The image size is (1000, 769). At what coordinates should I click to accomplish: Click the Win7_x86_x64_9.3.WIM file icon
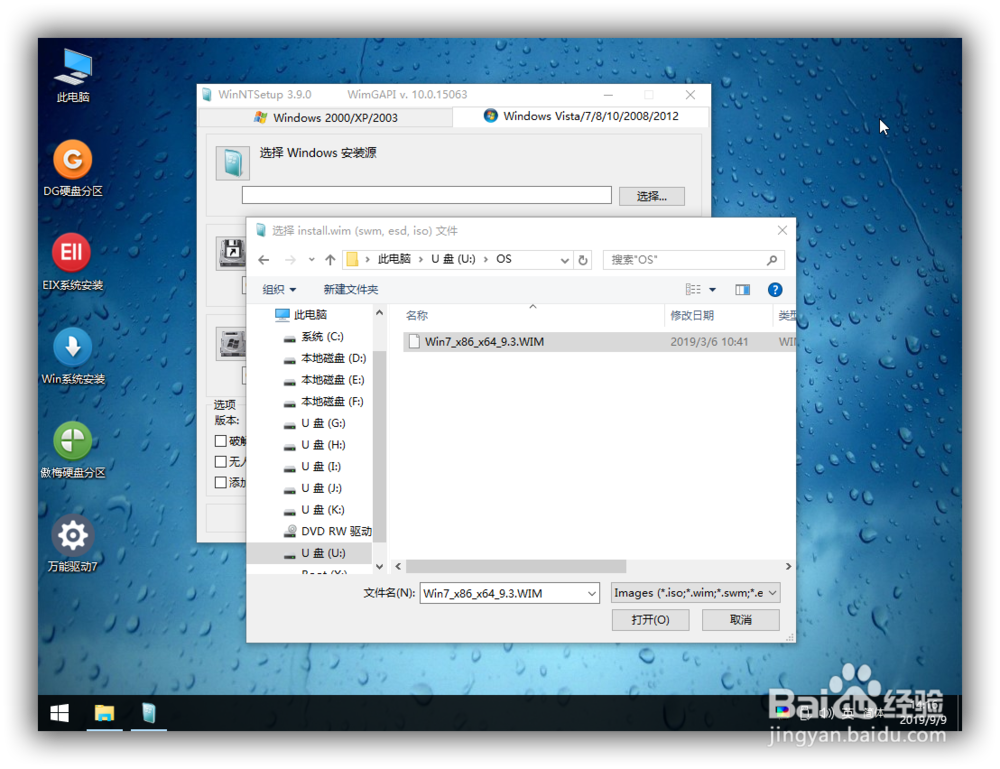click(414, 342)
